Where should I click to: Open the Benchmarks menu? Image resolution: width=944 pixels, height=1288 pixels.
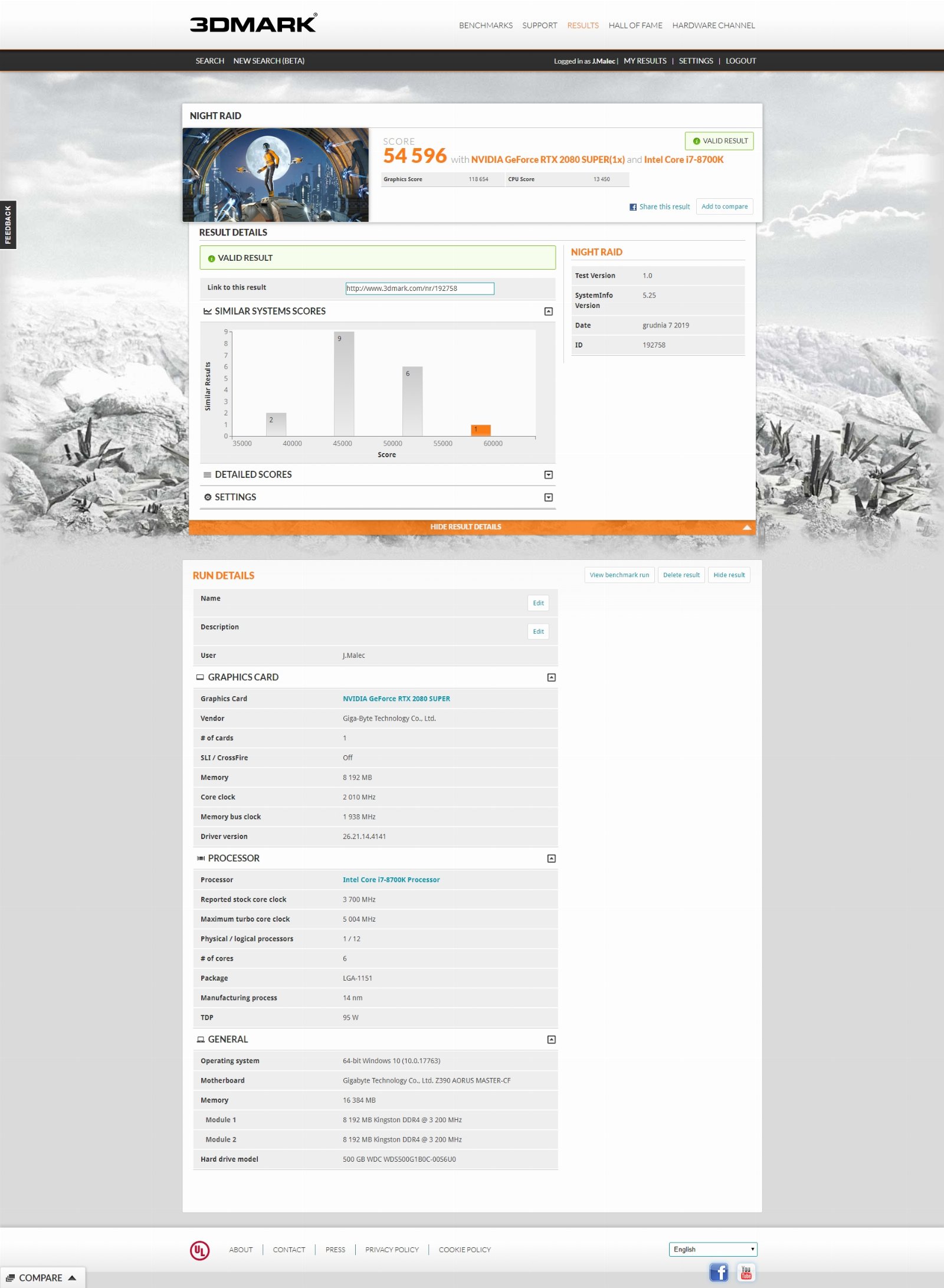click(486, 25)
